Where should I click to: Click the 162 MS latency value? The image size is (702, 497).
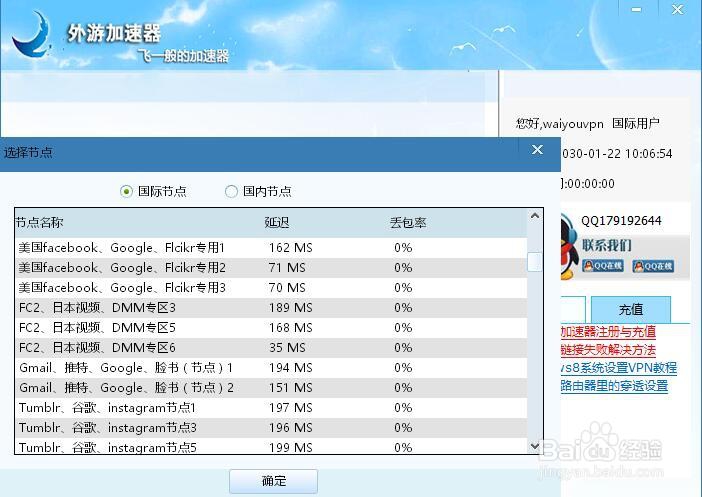[x=291, y=248]
